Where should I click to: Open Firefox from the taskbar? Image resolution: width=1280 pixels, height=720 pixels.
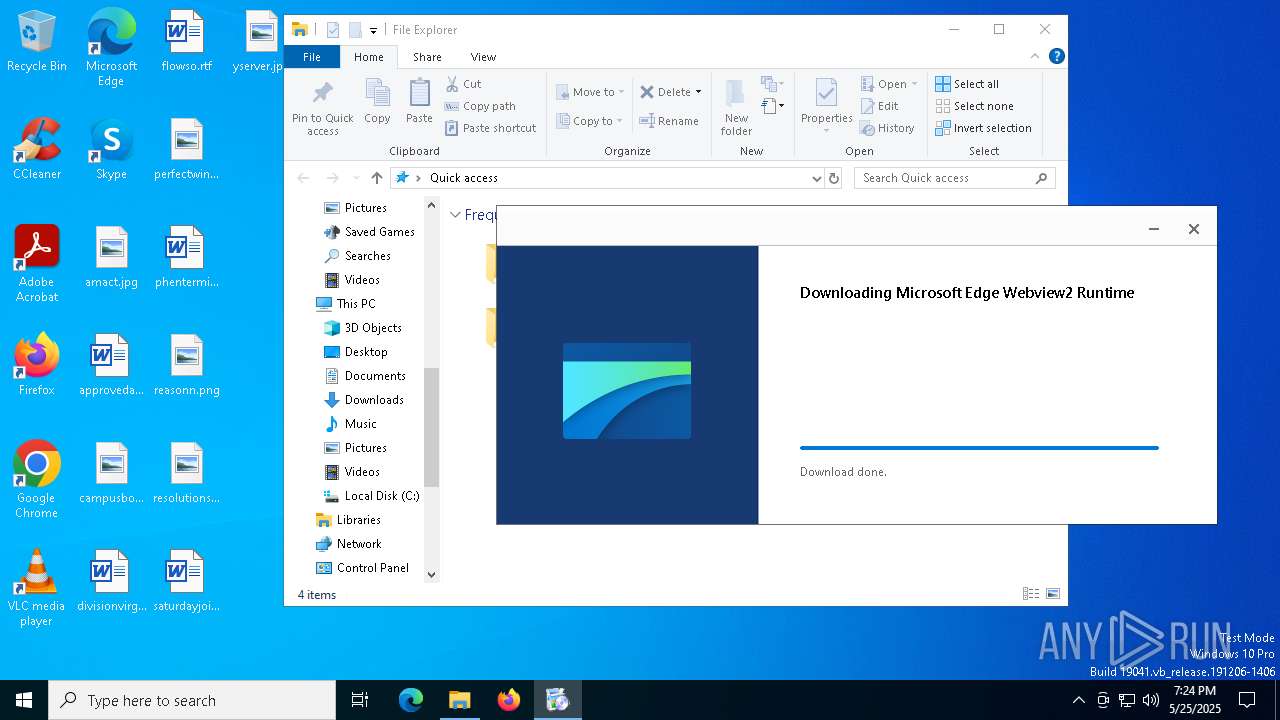pyautogui.click(x=509, y=700)
